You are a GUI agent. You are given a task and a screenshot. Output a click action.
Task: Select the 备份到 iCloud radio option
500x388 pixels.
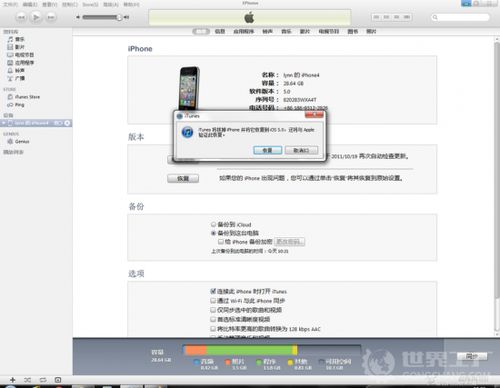click(x=213, y=224)
